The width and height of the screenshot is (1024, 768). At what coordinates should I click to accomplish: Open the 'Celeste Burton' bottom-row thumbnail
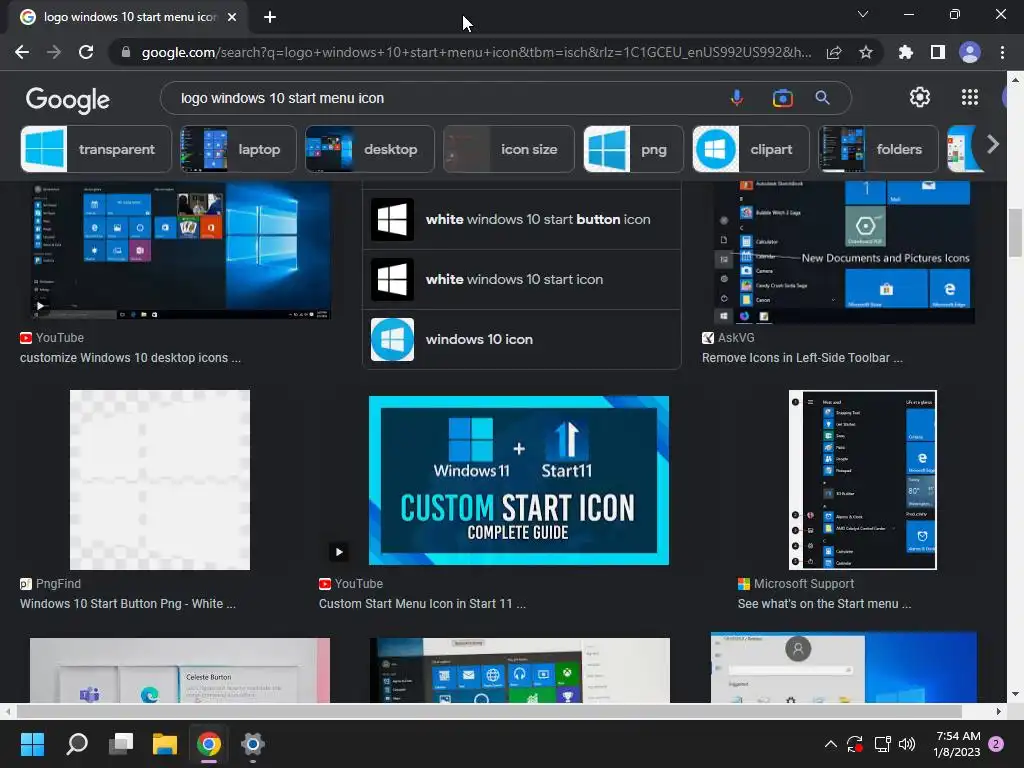[180, 671]
